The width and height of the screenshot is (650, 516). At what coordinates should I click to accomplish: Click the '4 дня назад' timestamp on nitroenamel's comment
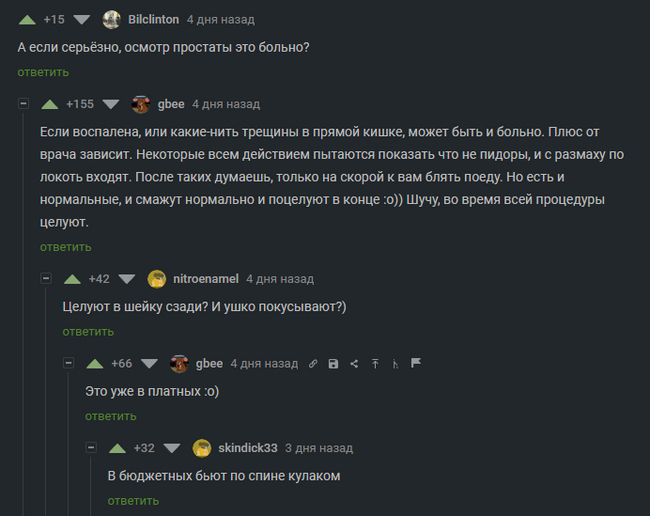click(279, 279)
